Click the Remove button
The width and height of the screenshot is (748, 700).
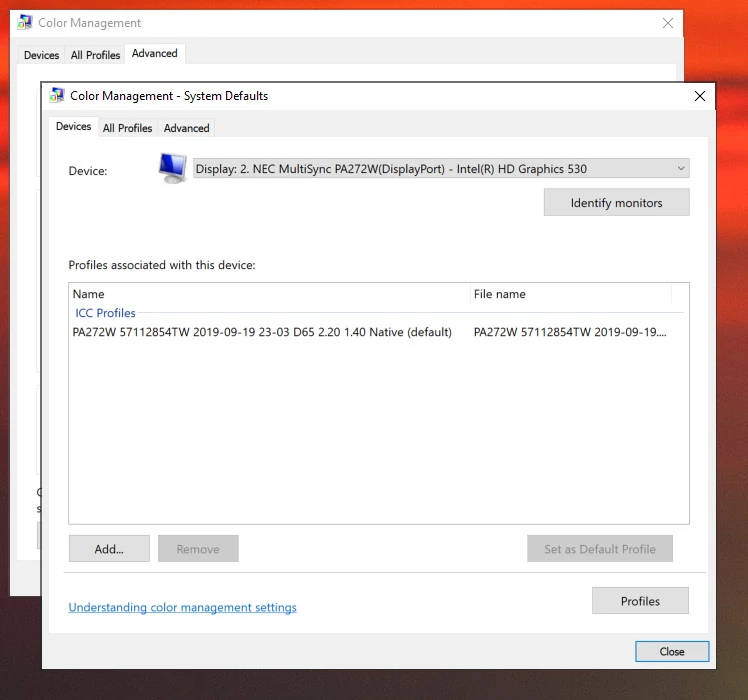pos(198,549)
